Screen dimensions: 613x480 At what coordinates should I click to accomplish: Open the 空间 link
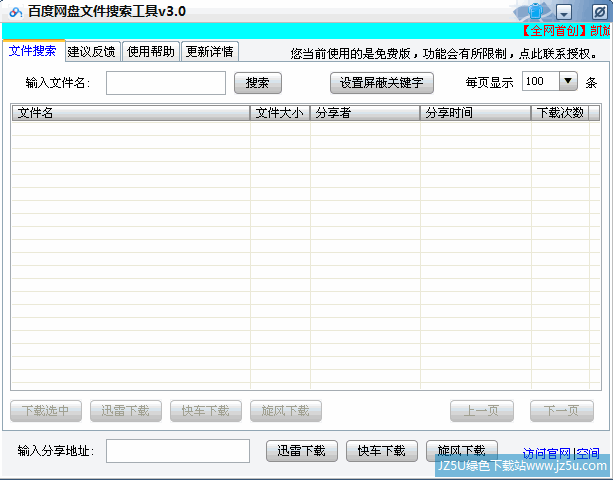click(x=588, y=454)
